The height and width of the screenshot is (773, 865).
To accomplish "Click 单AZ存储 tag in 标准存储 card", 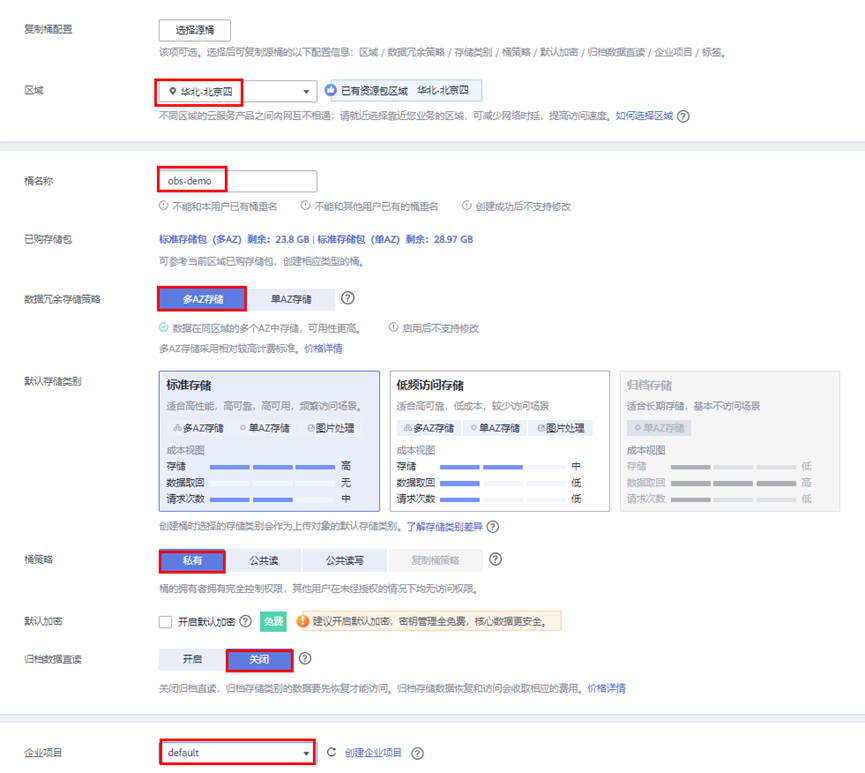I will [265, 428].
